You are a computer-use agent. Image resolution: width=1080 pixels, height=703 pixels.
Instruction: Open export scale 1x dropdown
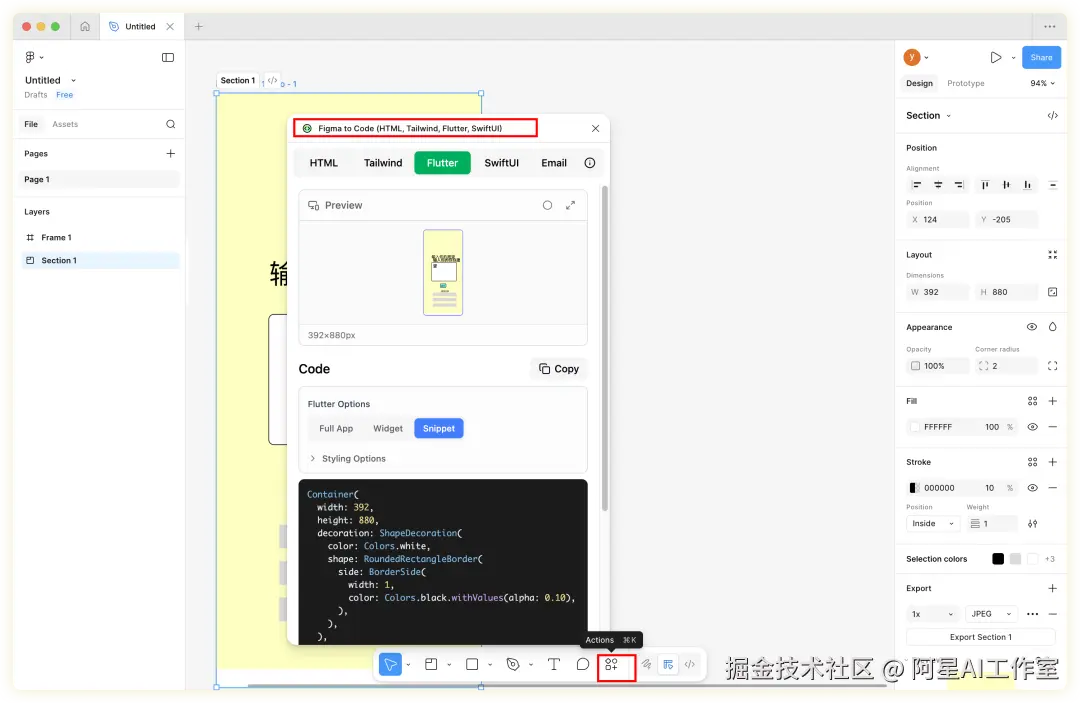coord(933,614)
